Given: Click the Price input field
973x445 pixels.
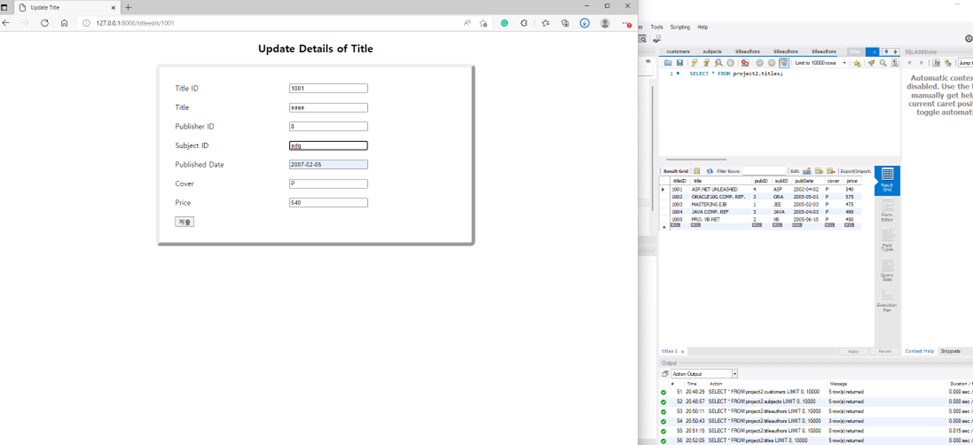Looking at the screenshot, I should pos(328,202).
